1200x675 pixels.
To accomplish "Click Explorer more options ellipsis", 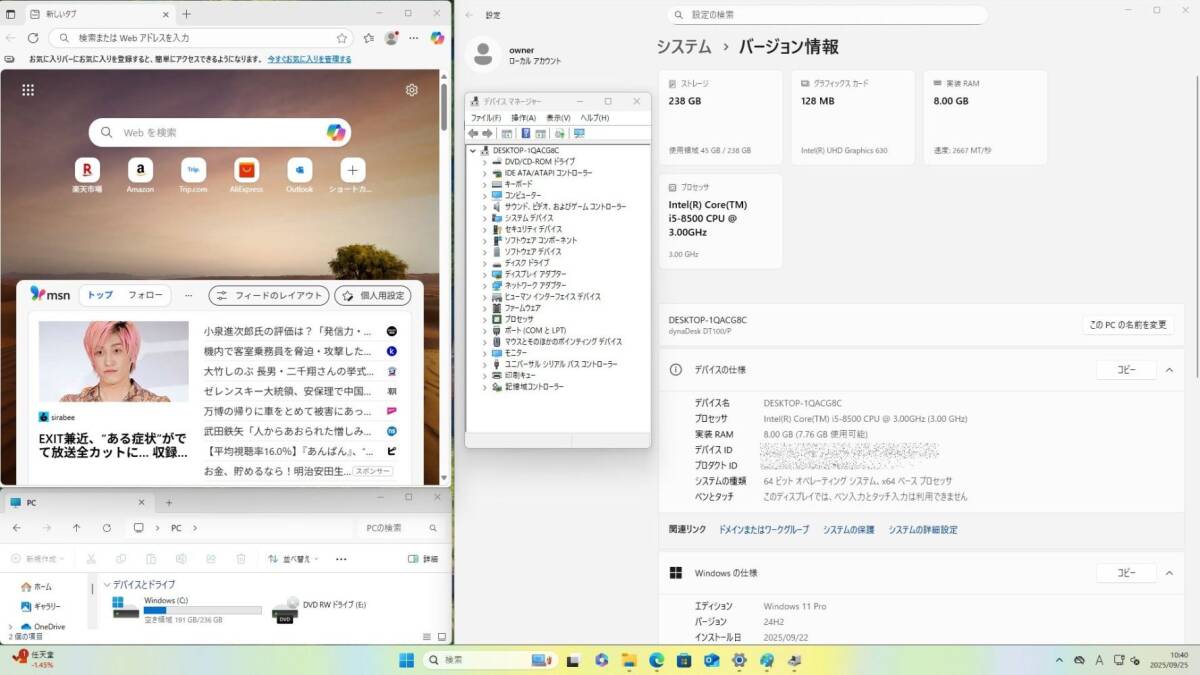I will pos(341,559).
